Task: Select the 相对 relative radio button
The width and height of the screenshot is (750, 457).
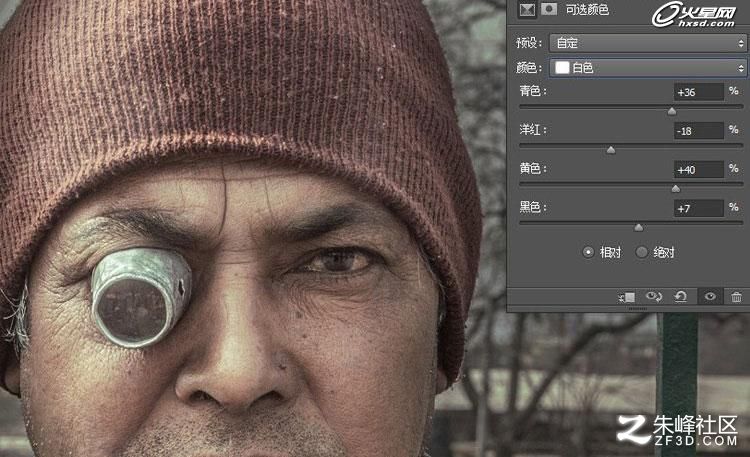Action: pos(588,252)
